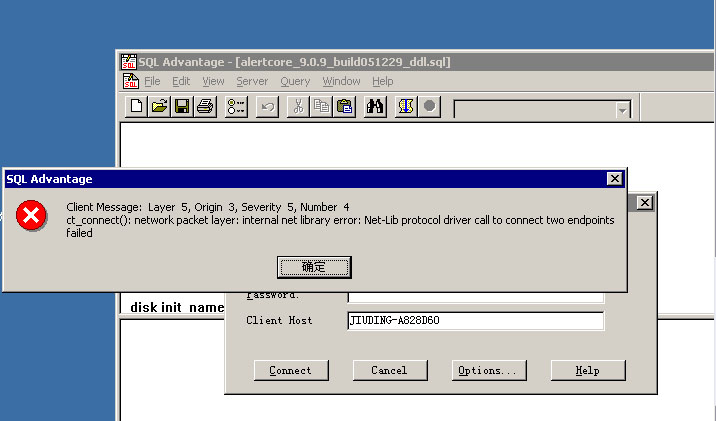
Task: Open the Server menu
Action: click(x=252, y=81)
